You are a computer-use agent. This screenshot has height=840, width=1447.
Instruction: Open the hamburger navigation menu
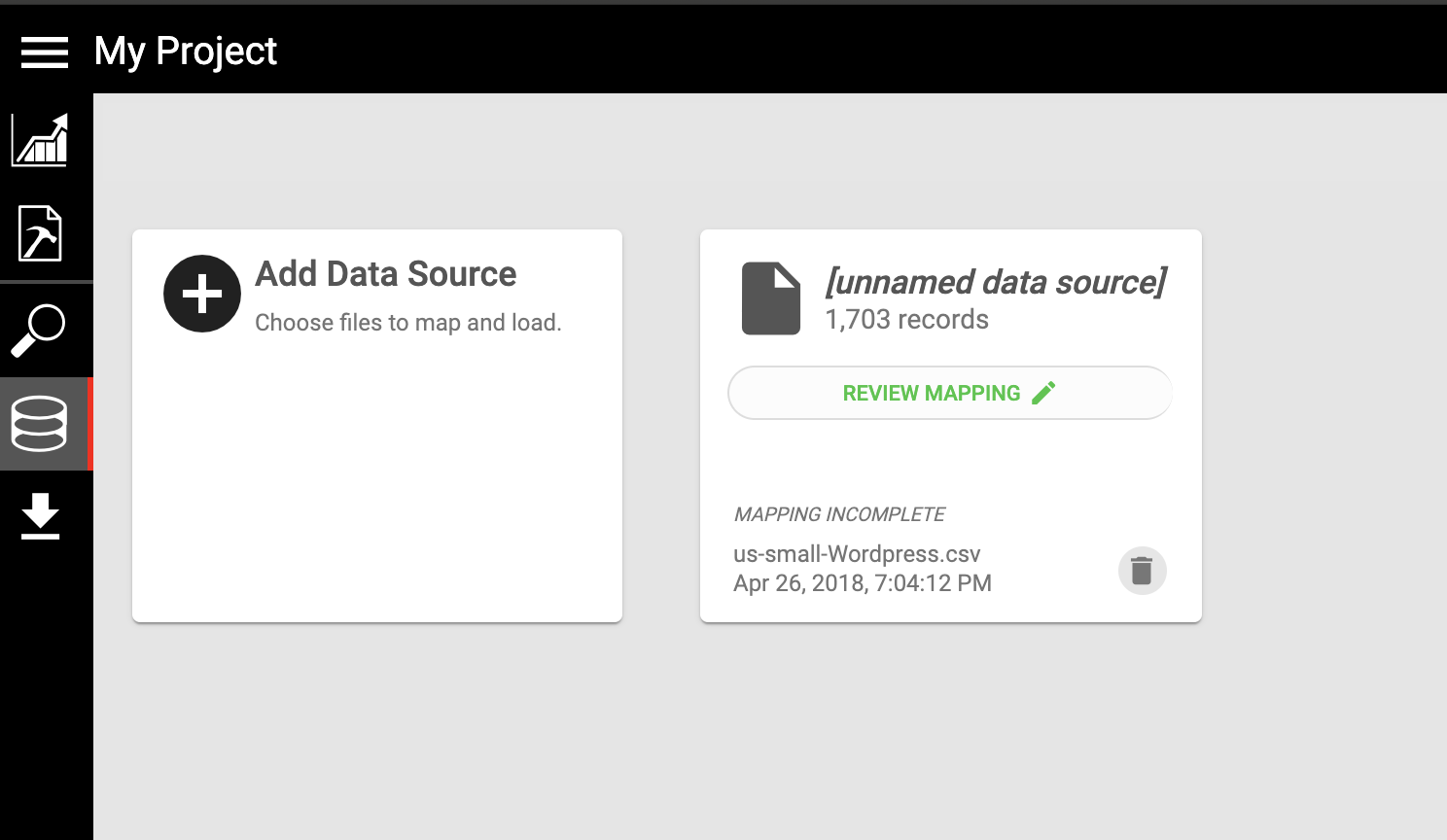tap(45, 52)
